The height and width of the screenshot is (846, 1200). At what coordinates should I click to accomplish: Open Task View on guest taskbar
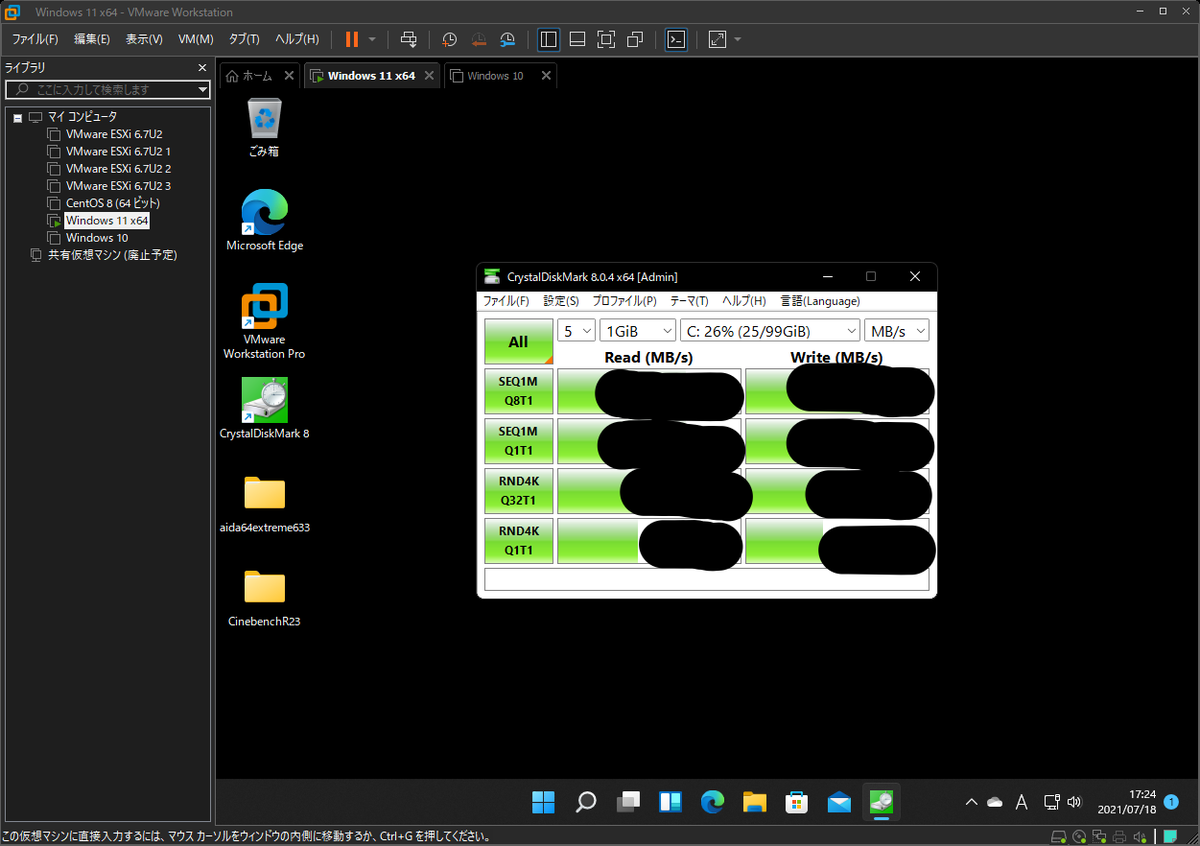(628, 801)
